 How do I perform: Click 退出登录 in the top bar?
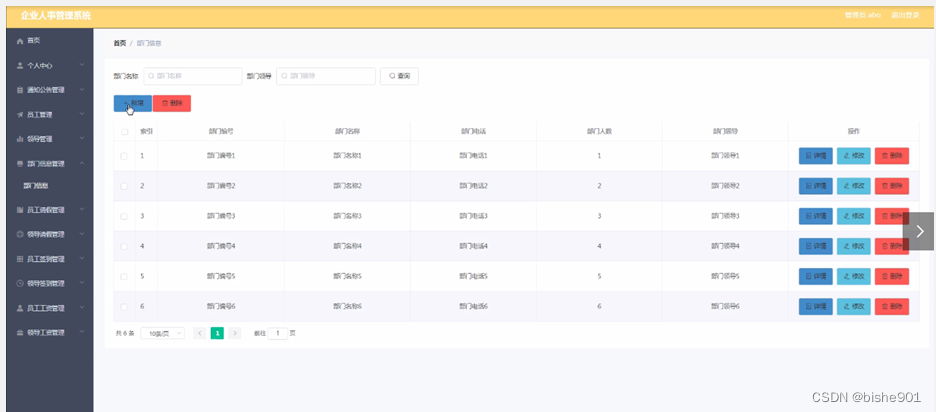tap(905, 15)
